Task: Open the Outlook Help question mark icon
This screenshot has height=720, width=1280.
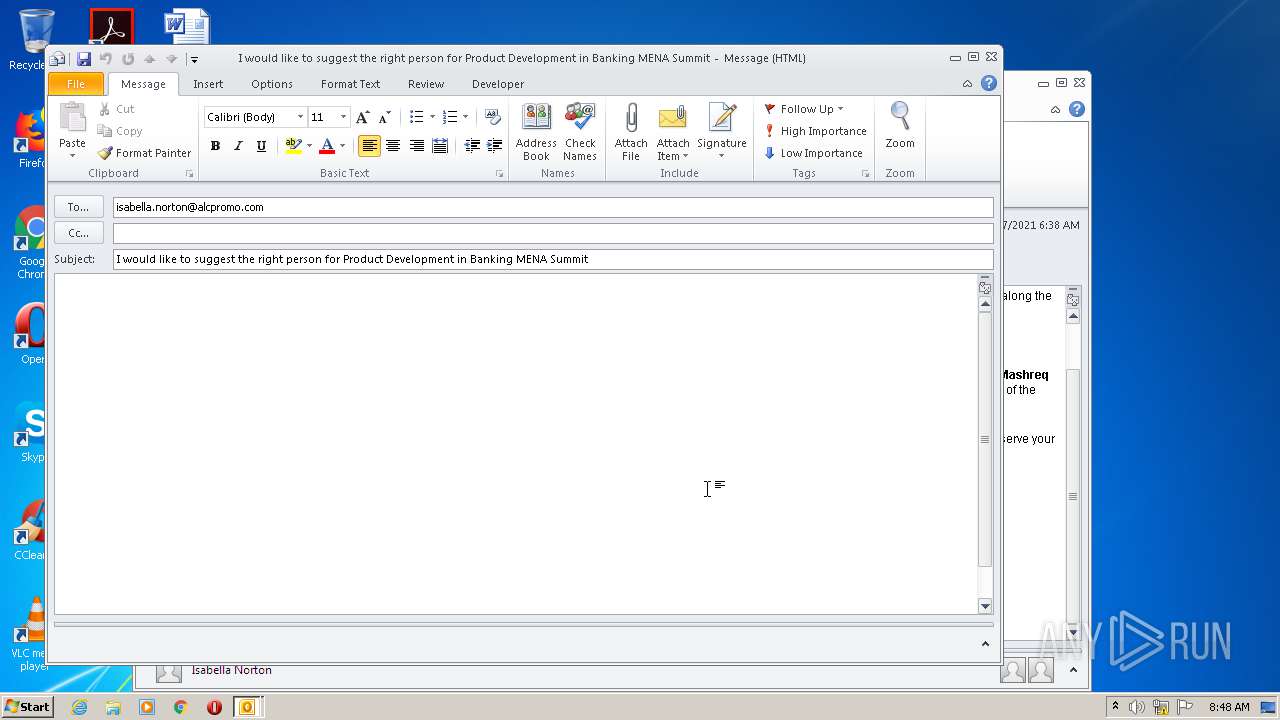Action: pos(989,84)
